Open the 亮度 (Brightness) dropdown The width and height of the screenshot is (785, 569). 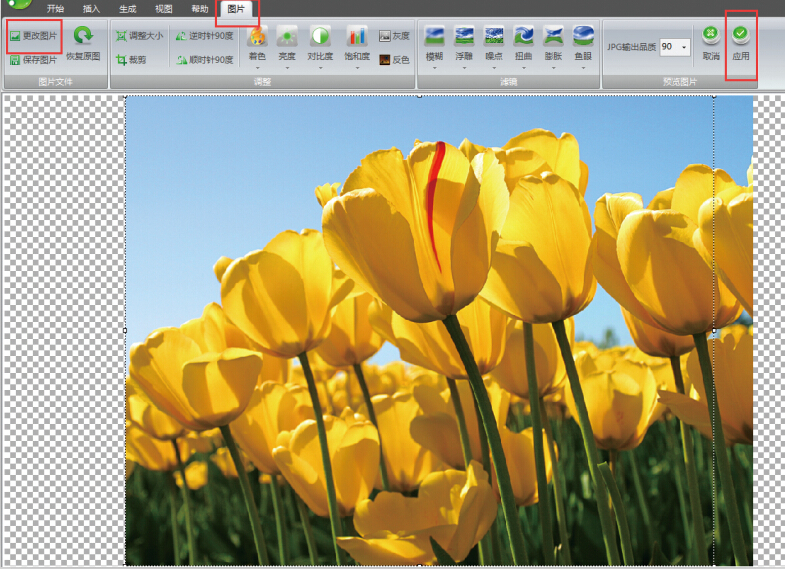click(x=287, y=68)
